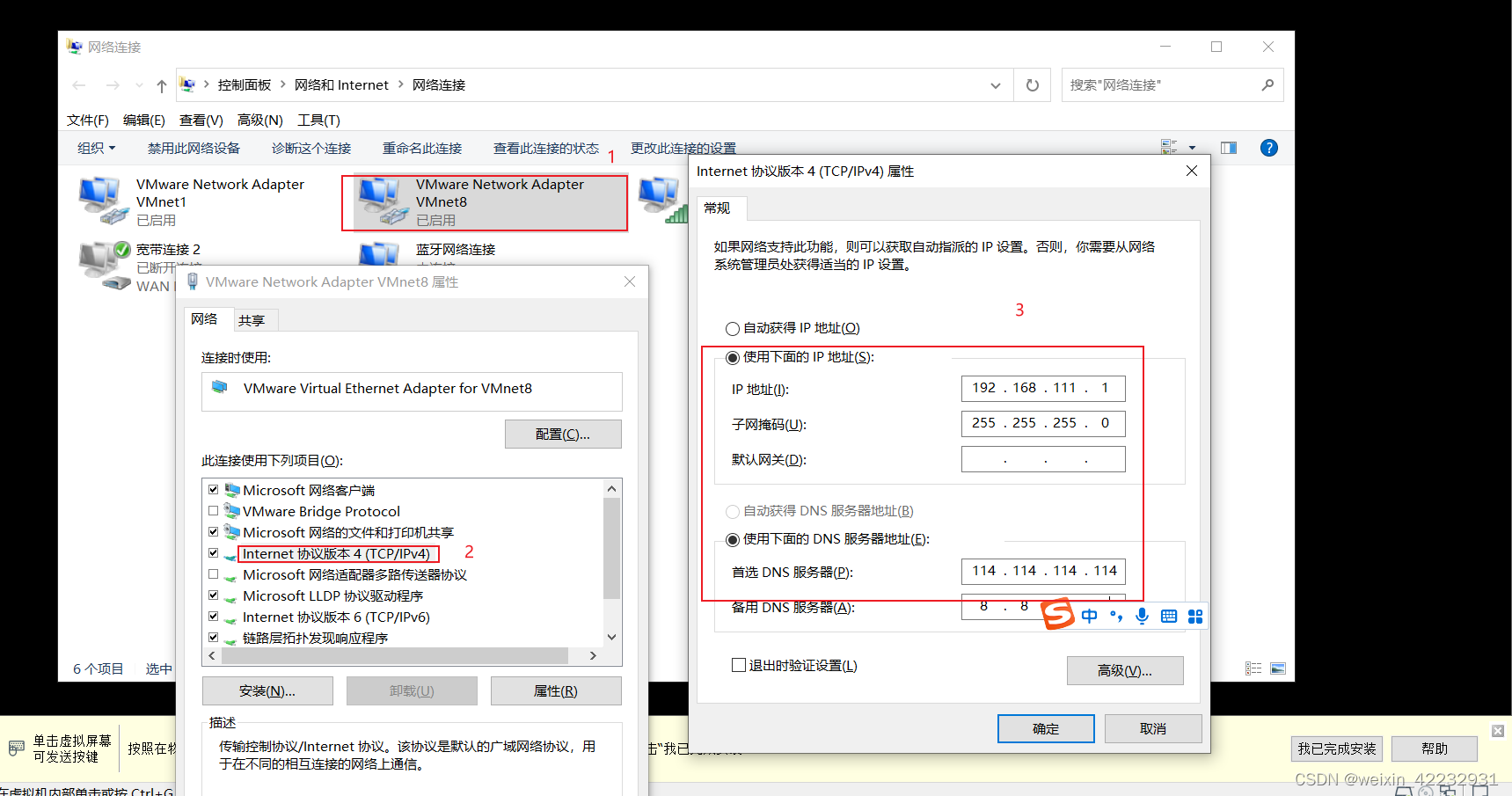Open the address bar history dropdown
Screen dimensions: 1512x796
[x=995, y=85]
